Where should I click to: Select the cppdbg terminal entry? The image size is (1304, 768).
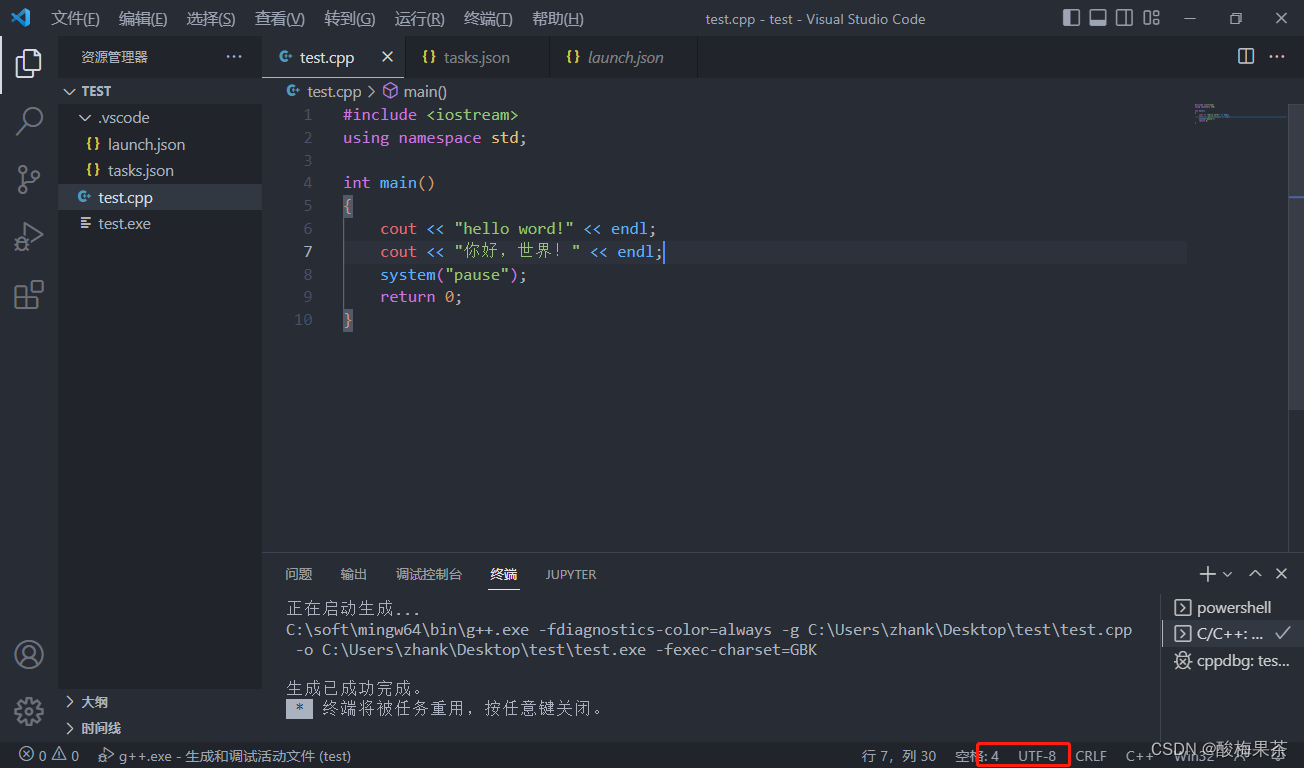1232,660
